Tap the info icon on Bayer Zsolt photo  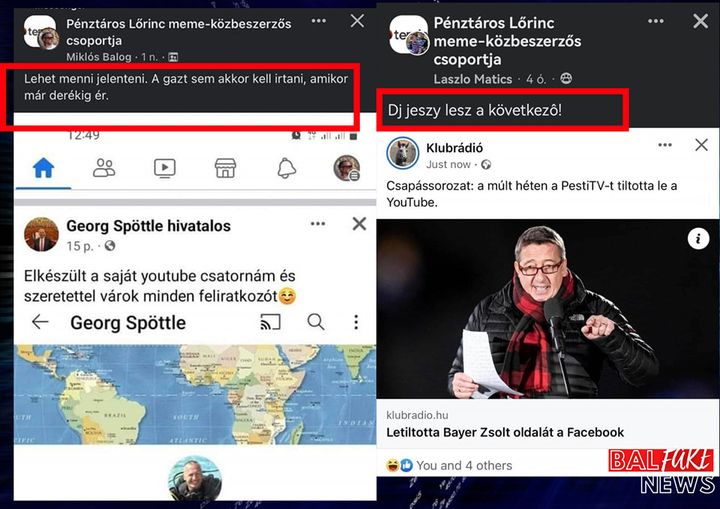[x=698, y=239]
